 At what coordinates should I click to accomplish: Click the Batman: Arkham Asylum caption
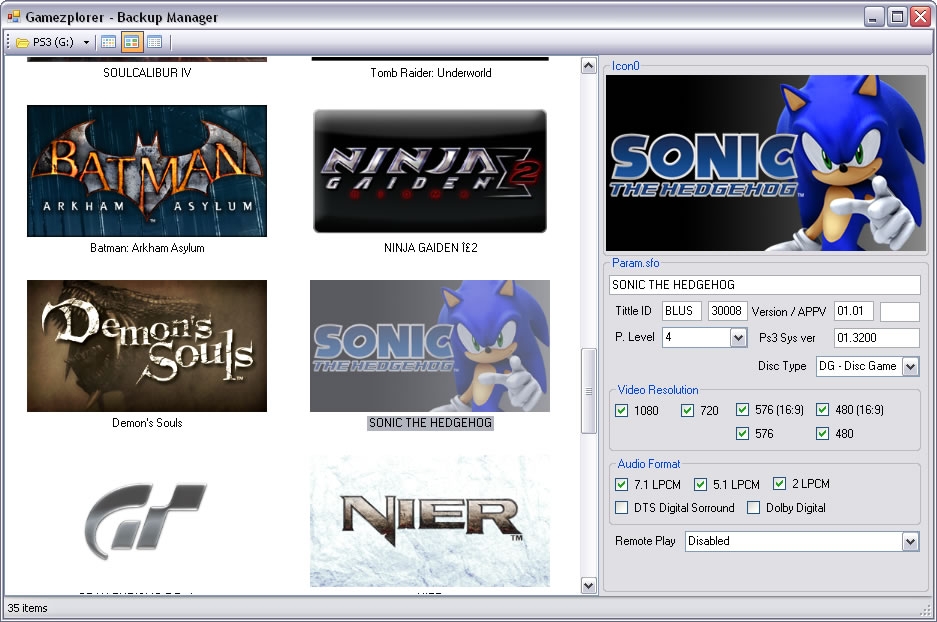(x=147, y=248)
